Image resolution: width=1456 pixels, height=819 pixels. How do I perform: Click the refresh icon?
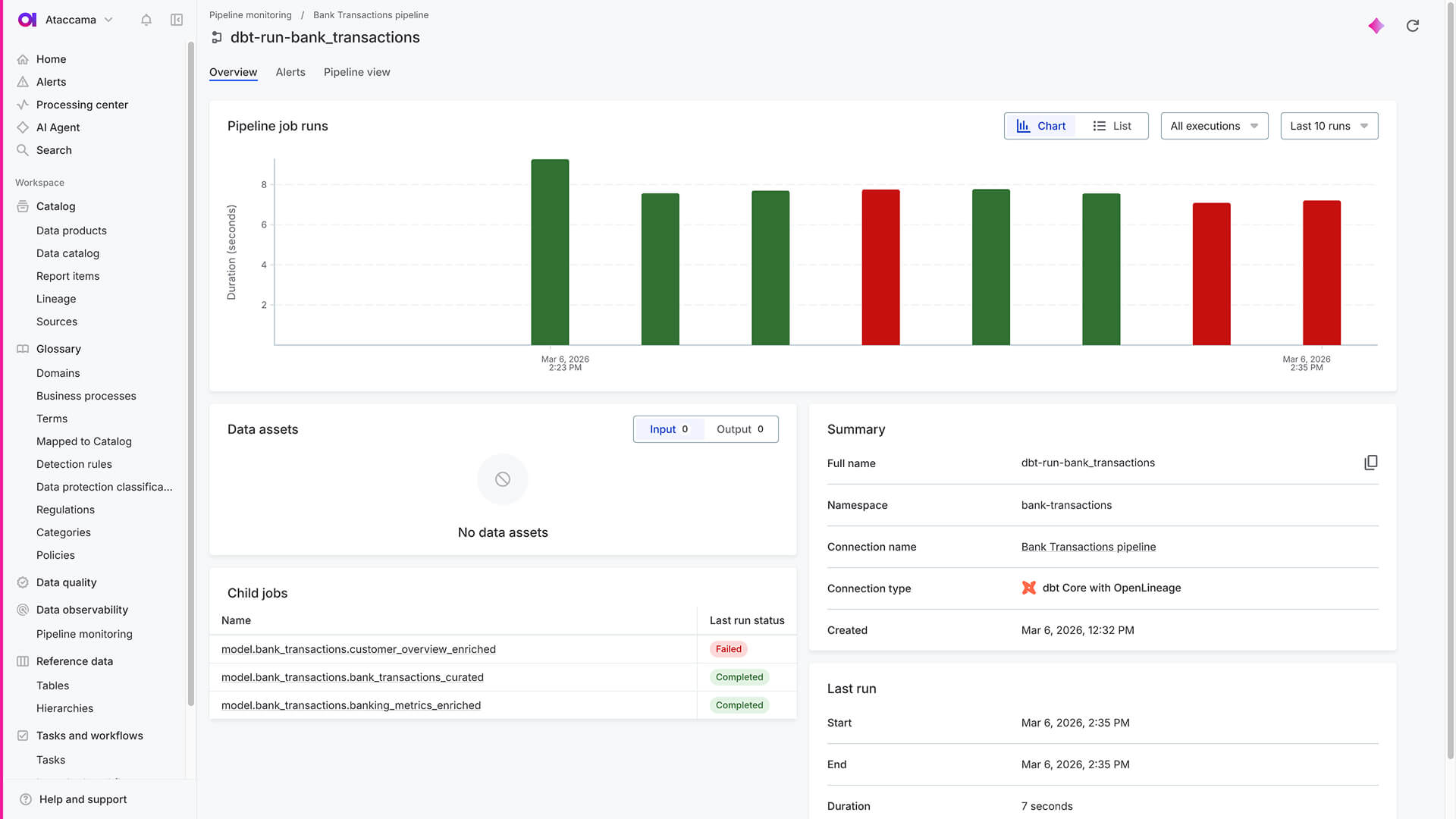(1413, 26)
